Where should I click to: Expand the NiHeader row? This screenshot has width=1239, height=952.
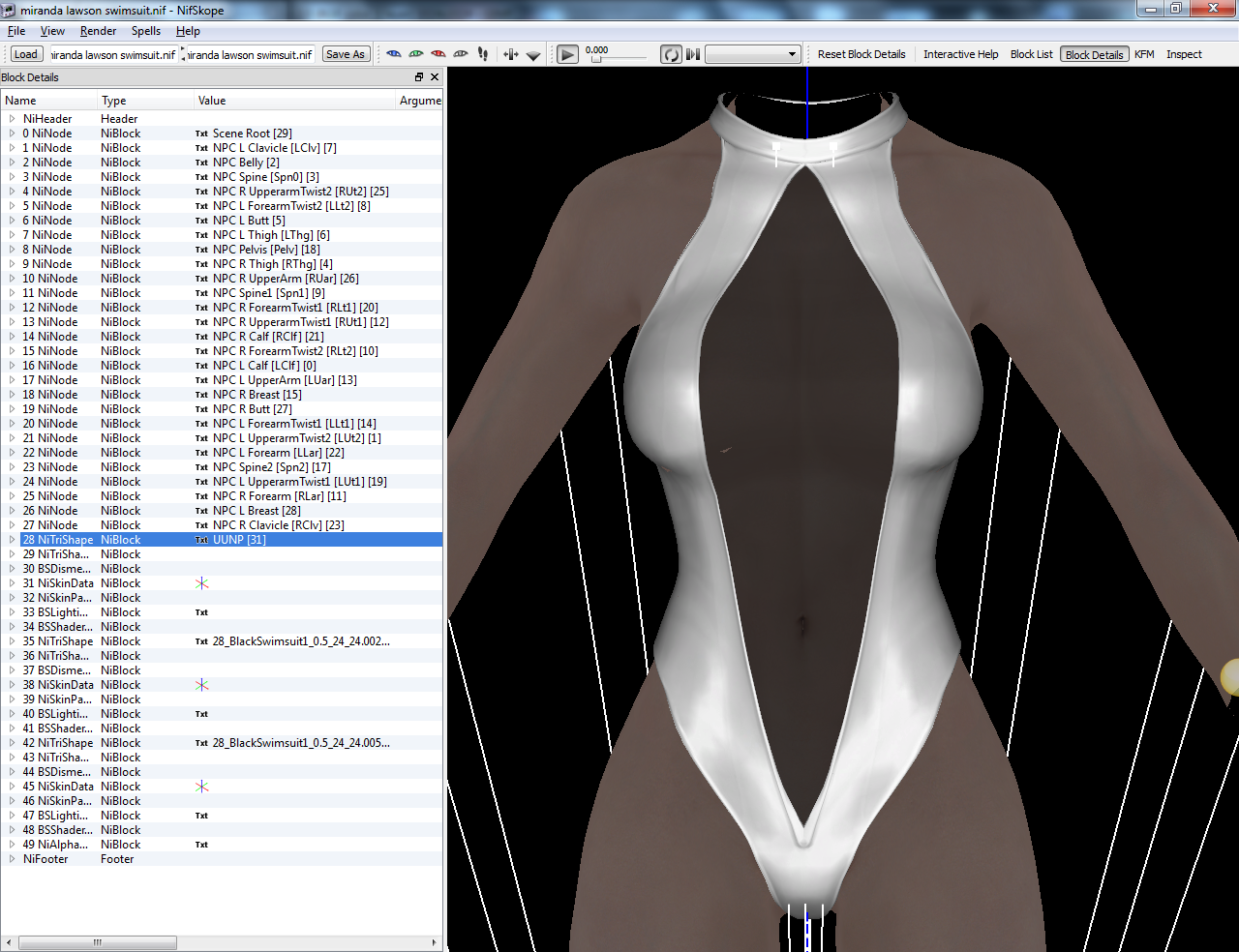[x=12, y=119]
